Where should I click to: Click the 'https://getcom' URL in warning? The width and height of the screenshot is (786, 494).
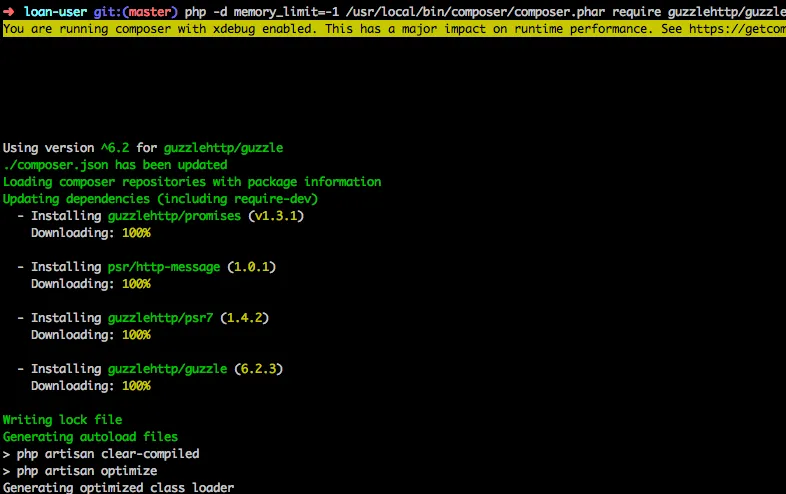[x=737, y=29]
